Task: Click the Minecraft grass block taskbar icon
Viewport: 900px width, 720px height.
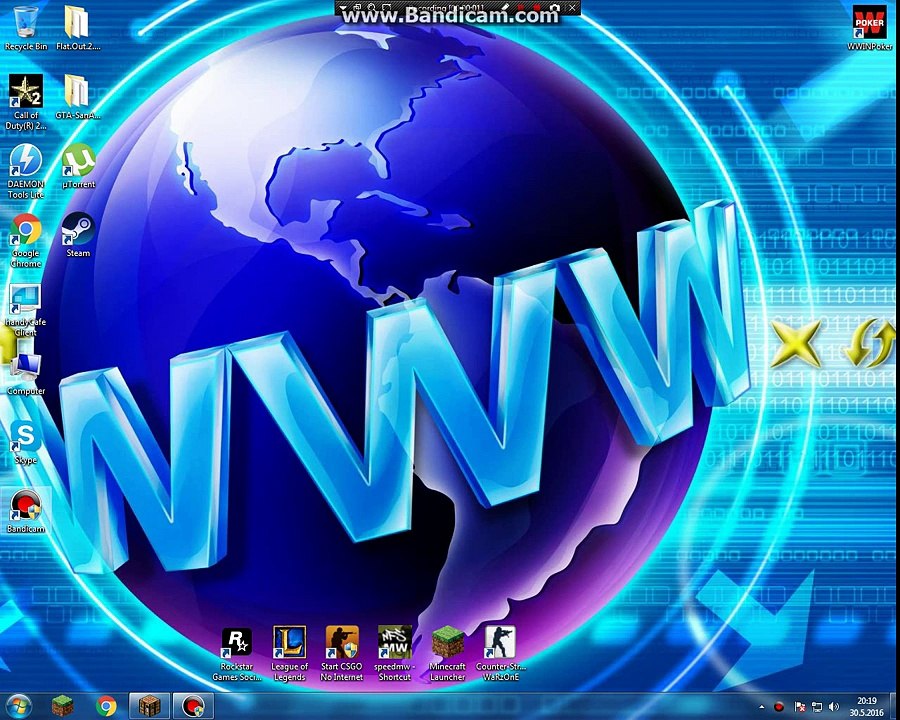Action: coord(63,706)
